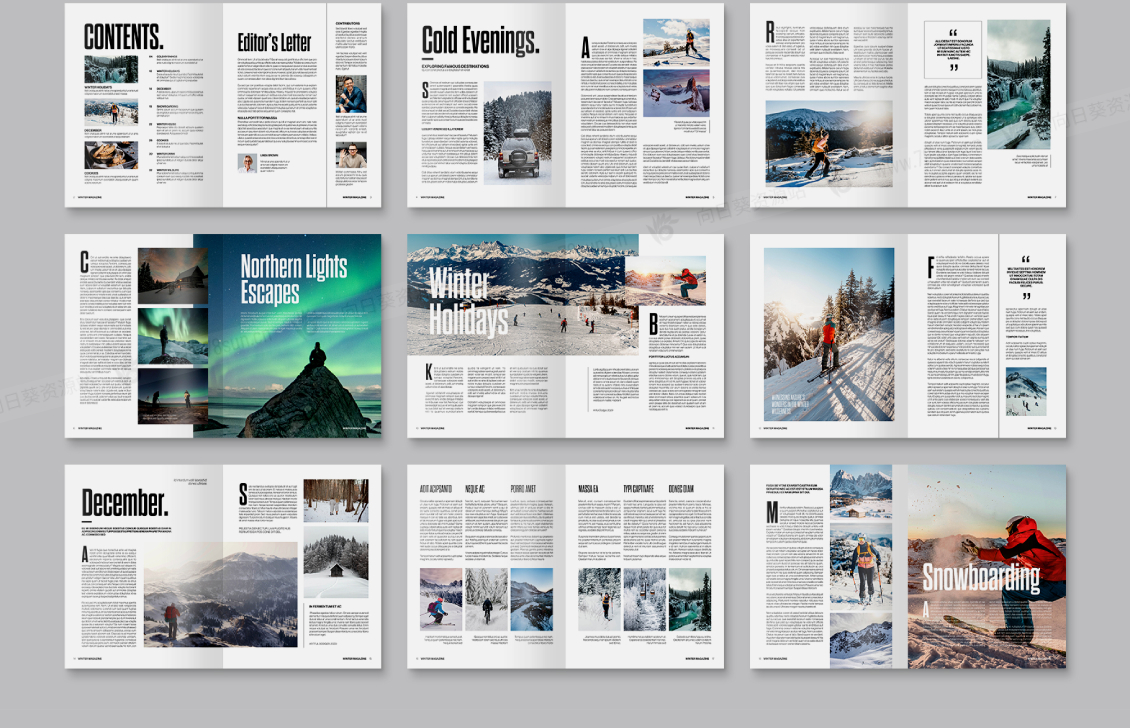Open the frozen waterfall photo
Viewport: 1130px width, 728px height.
pyautogui.click(x=1018, y=85)
